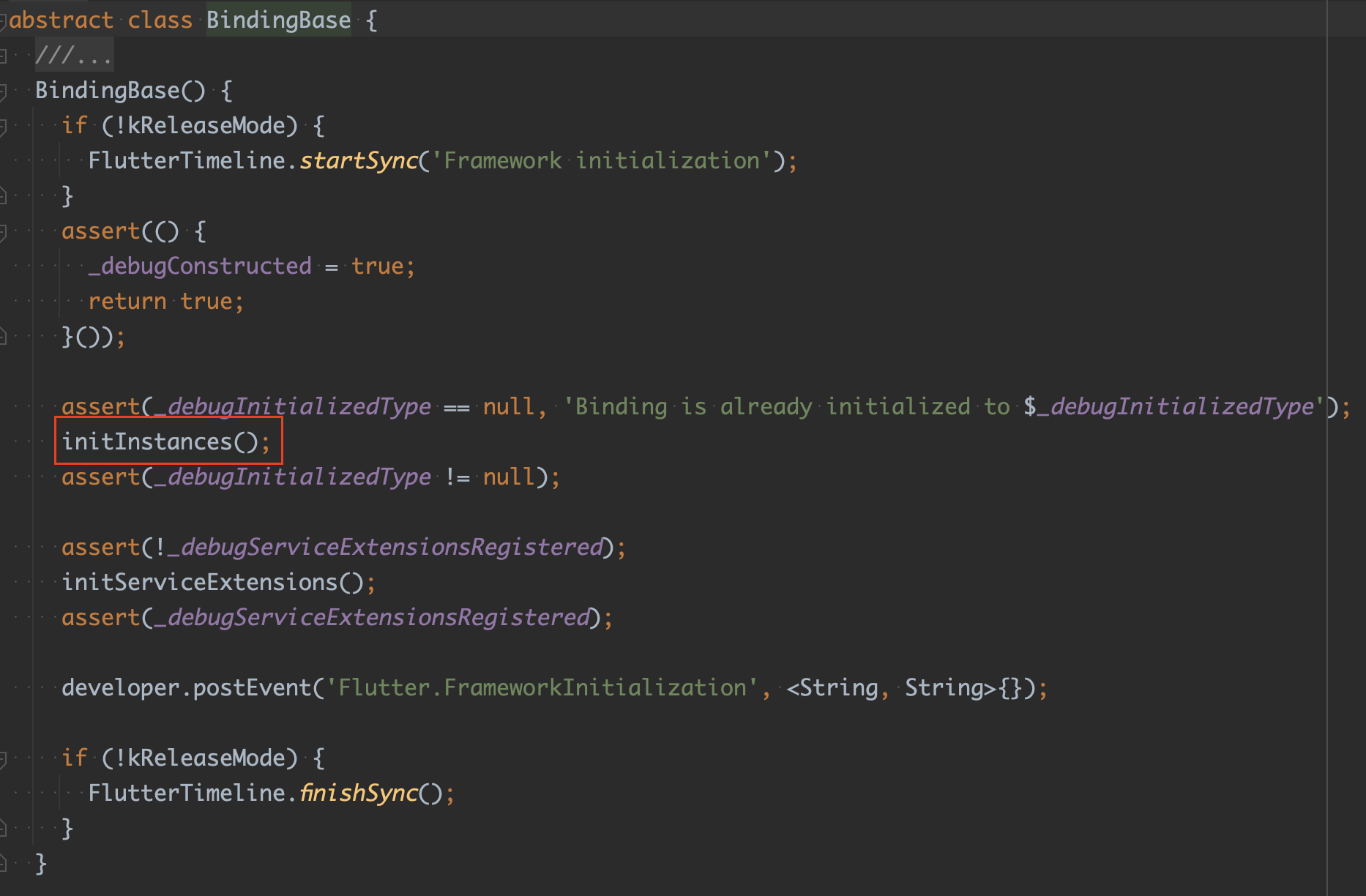Click 'true' in '_debugConstructed = true'
Image resolution: width=1366 pixels, height=896 pixels.
pos(377,266)
